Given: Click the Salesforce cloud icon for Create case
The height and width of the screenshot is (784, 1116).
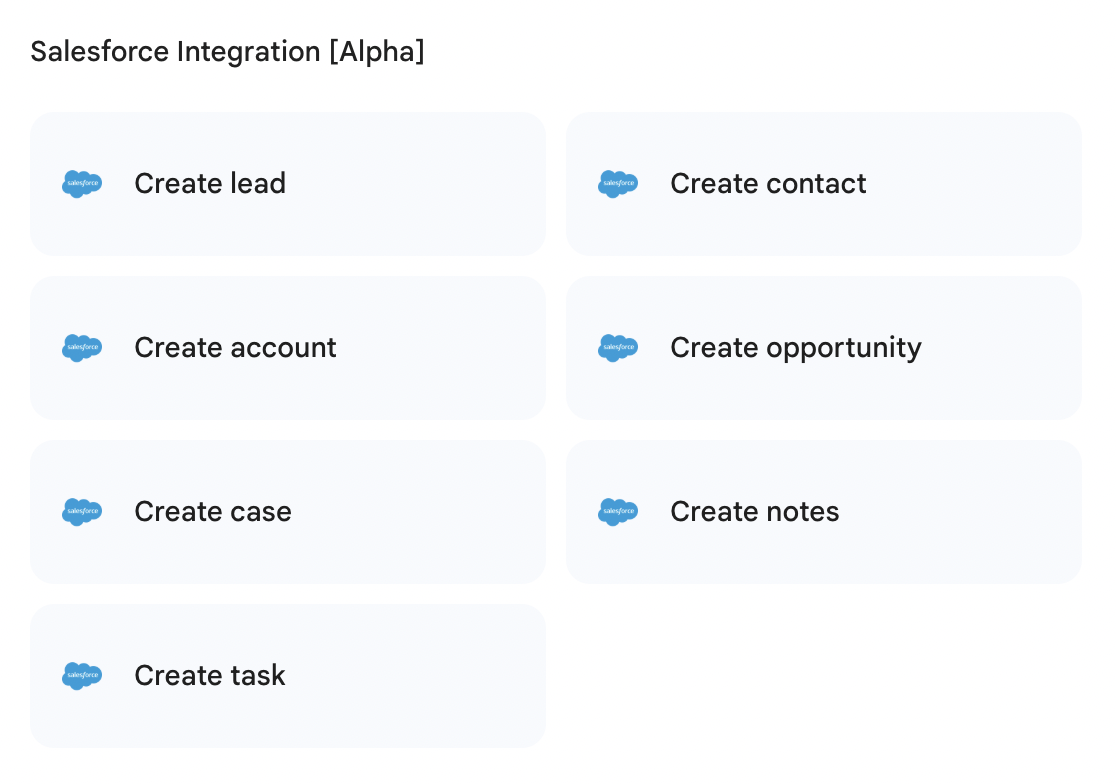Looking at the screenshot, I should click(x=82, y=512).
